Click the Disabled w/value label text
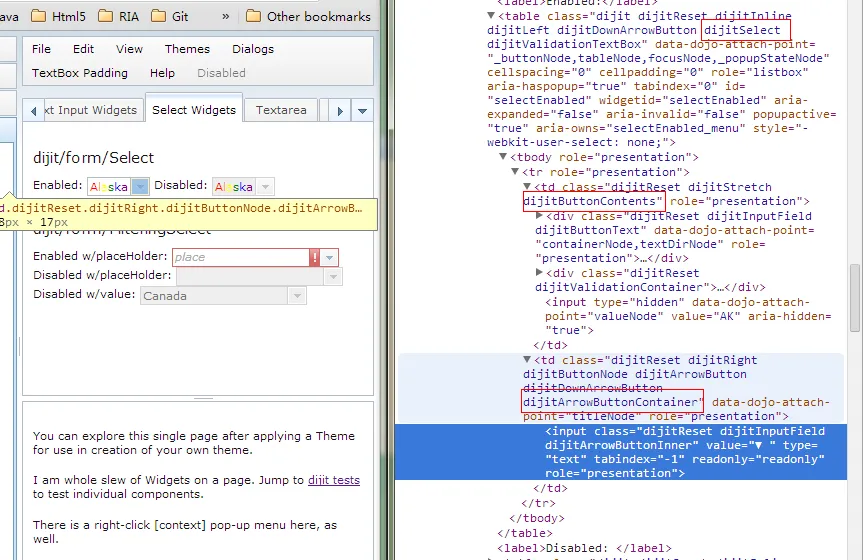Viewport: 863px width, 560px height. tap(84, 294)
